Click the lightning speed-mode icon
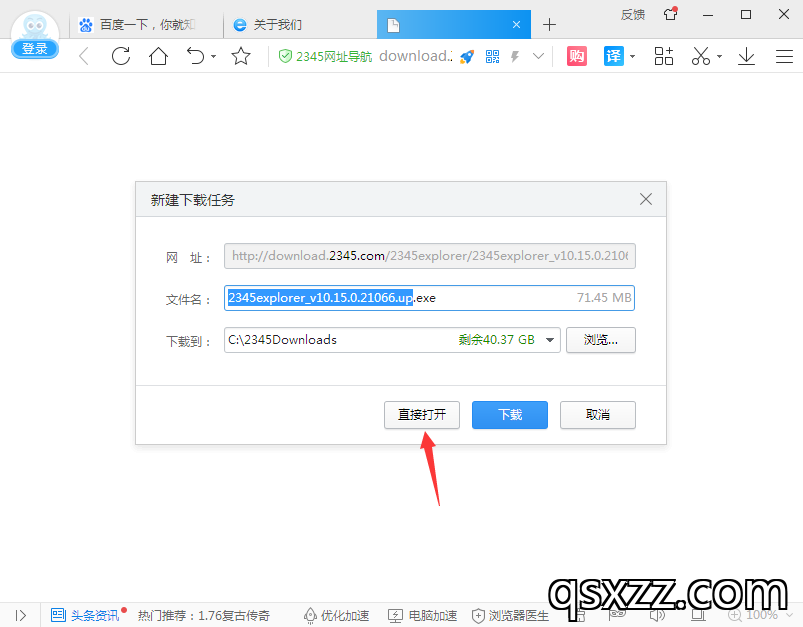803x627 pixels. click(x=515, y=56)
